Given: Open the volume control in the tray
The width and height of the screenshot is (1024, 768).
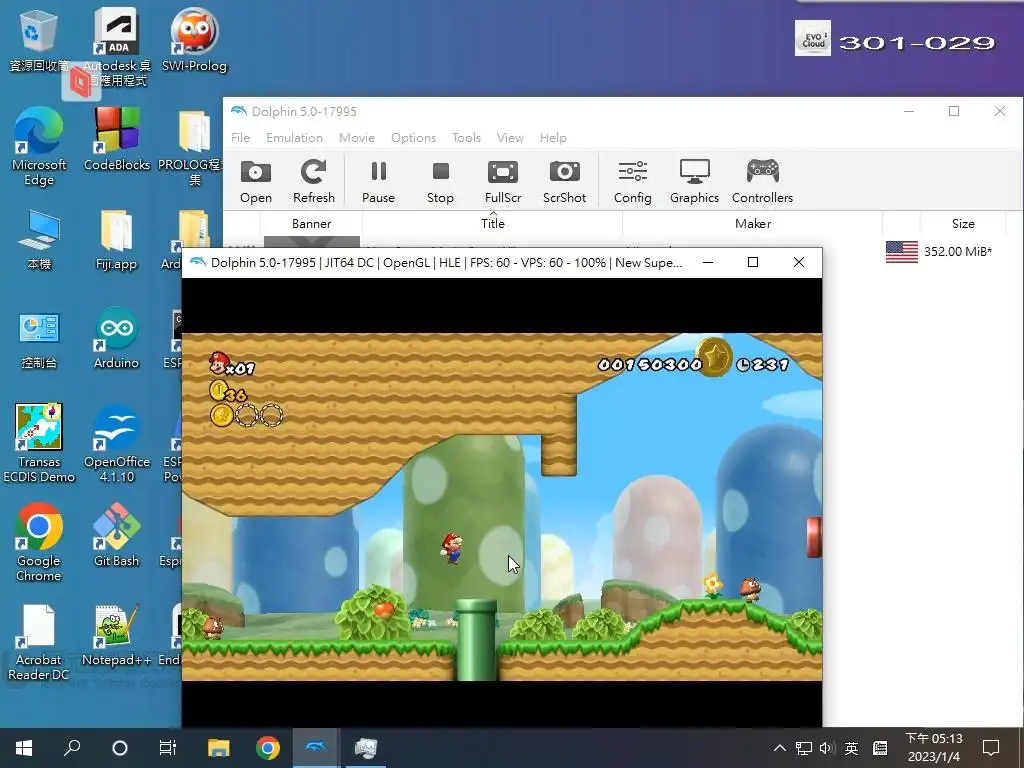Looking at the screenshot, I should 827,748.
